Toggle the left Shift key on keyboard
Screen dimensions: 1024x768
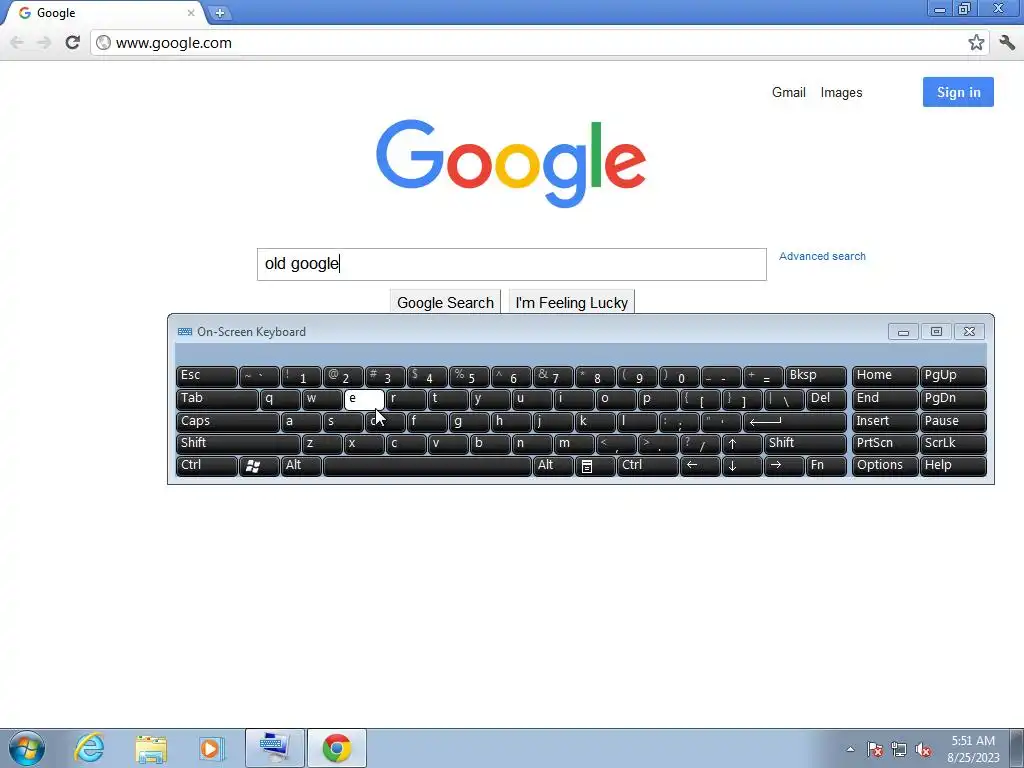coord(238,443)
